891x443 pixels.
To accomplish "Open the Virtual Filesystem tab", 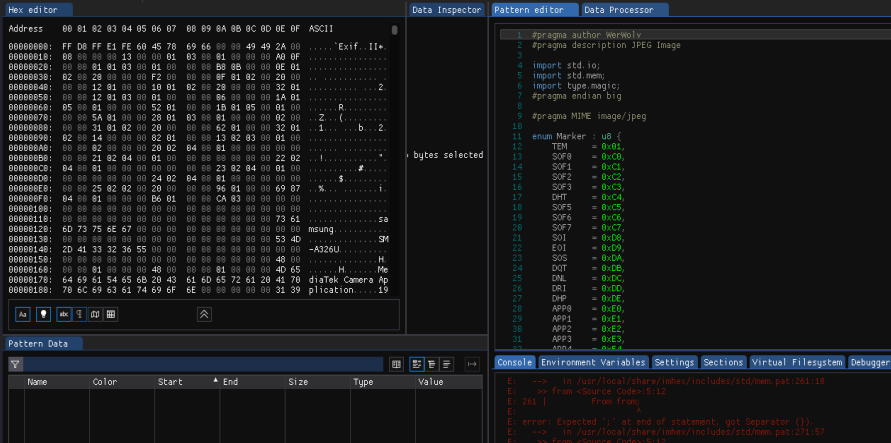I will [x=797, y=362].
